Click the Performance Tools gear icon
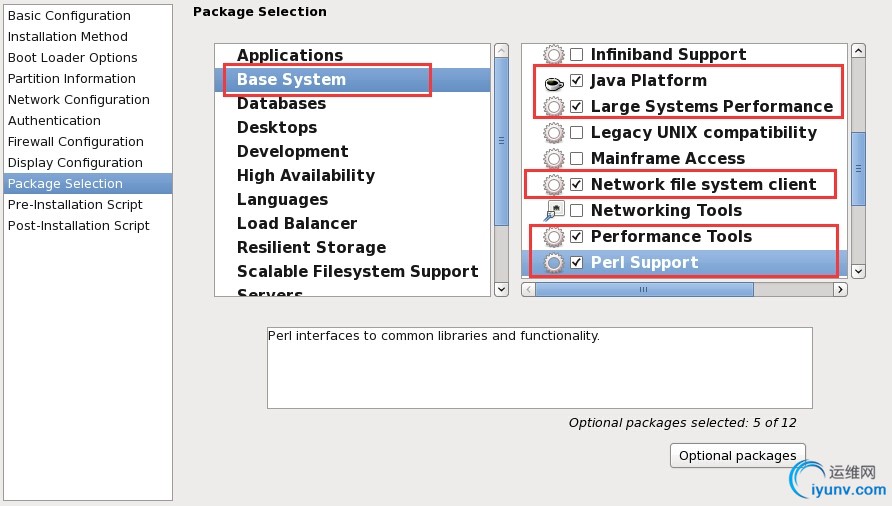Image resolution: width=892 pixels, height=506 pixels. (x=554, y=237)
